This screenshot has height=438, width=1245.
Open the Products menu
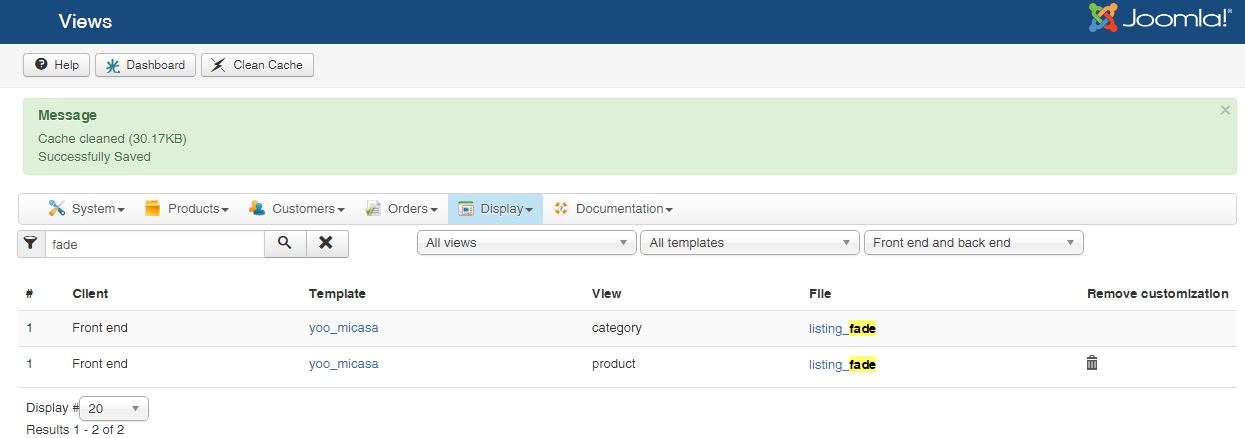point(187,209)
